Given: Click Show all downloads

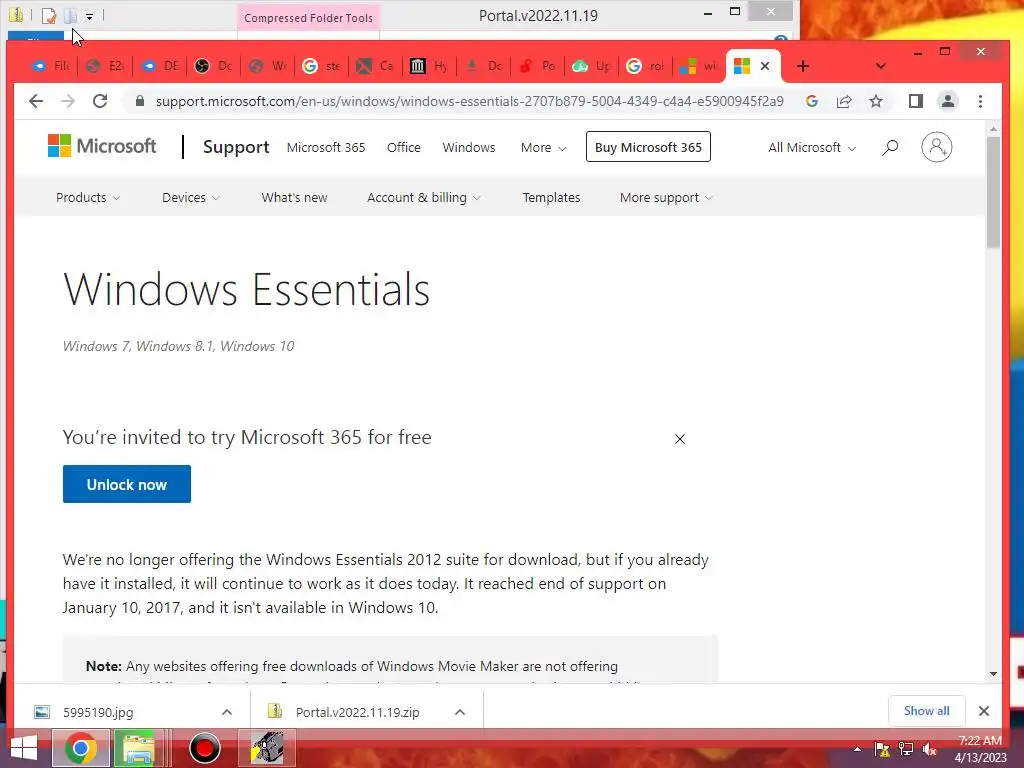Looking at the screenshot, I should pyautogui.click(x=926, y=711).
